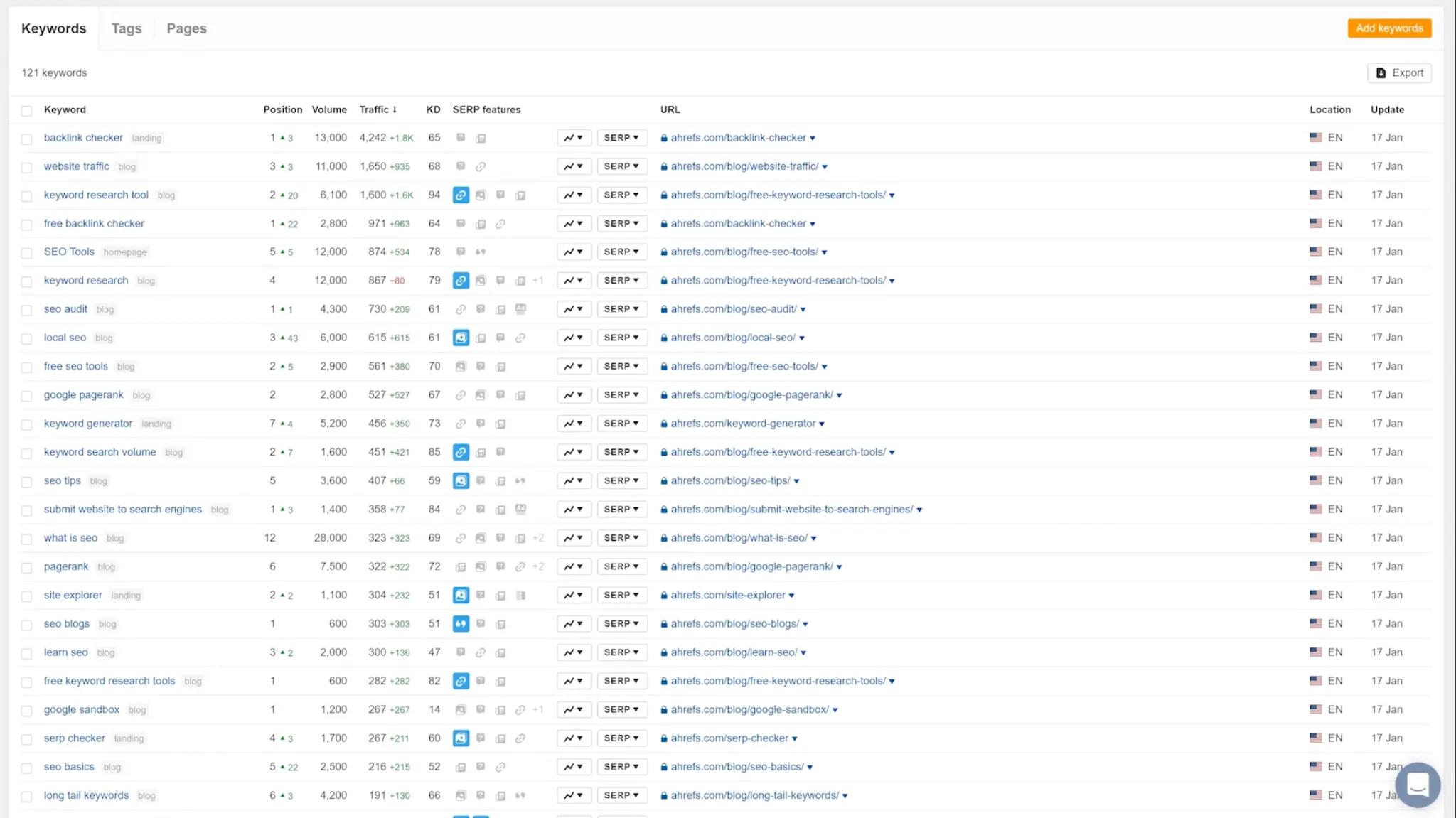Image resolution: width=1456 pixels, height=818 pixels.
Task: Click the highlighted sitelinks icon for keyword research tool
Action: [461, 195]
